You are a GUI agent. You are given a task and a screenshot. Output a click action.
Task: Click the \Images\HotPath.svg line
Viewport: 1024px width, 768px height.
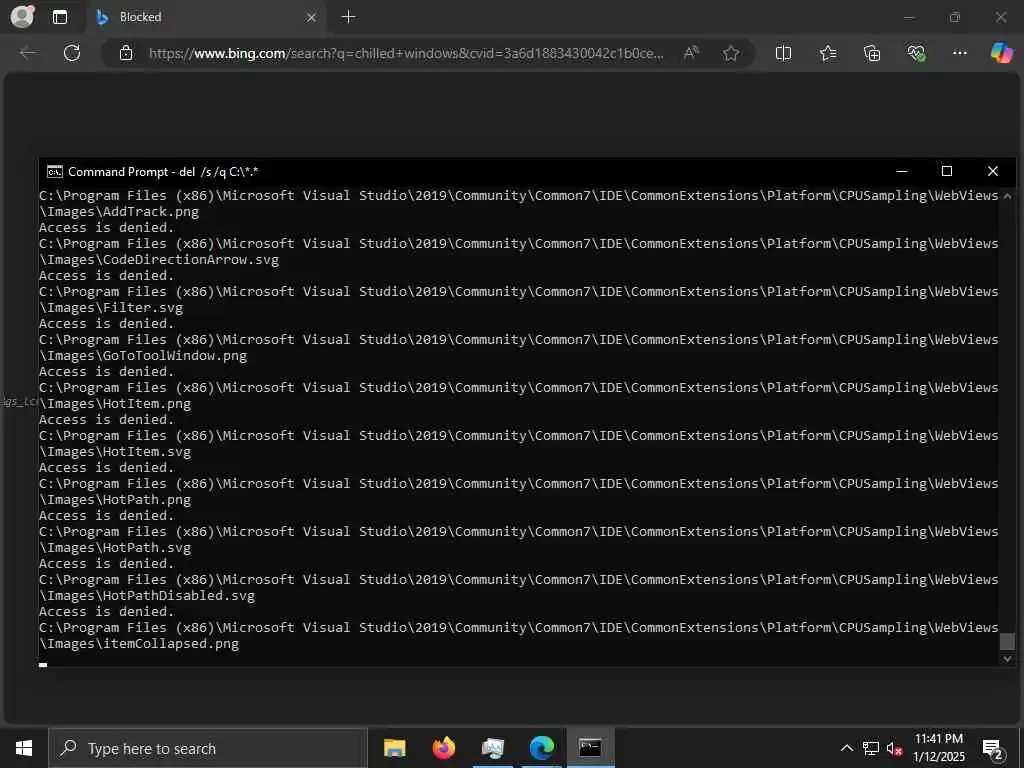coord(115,548)
